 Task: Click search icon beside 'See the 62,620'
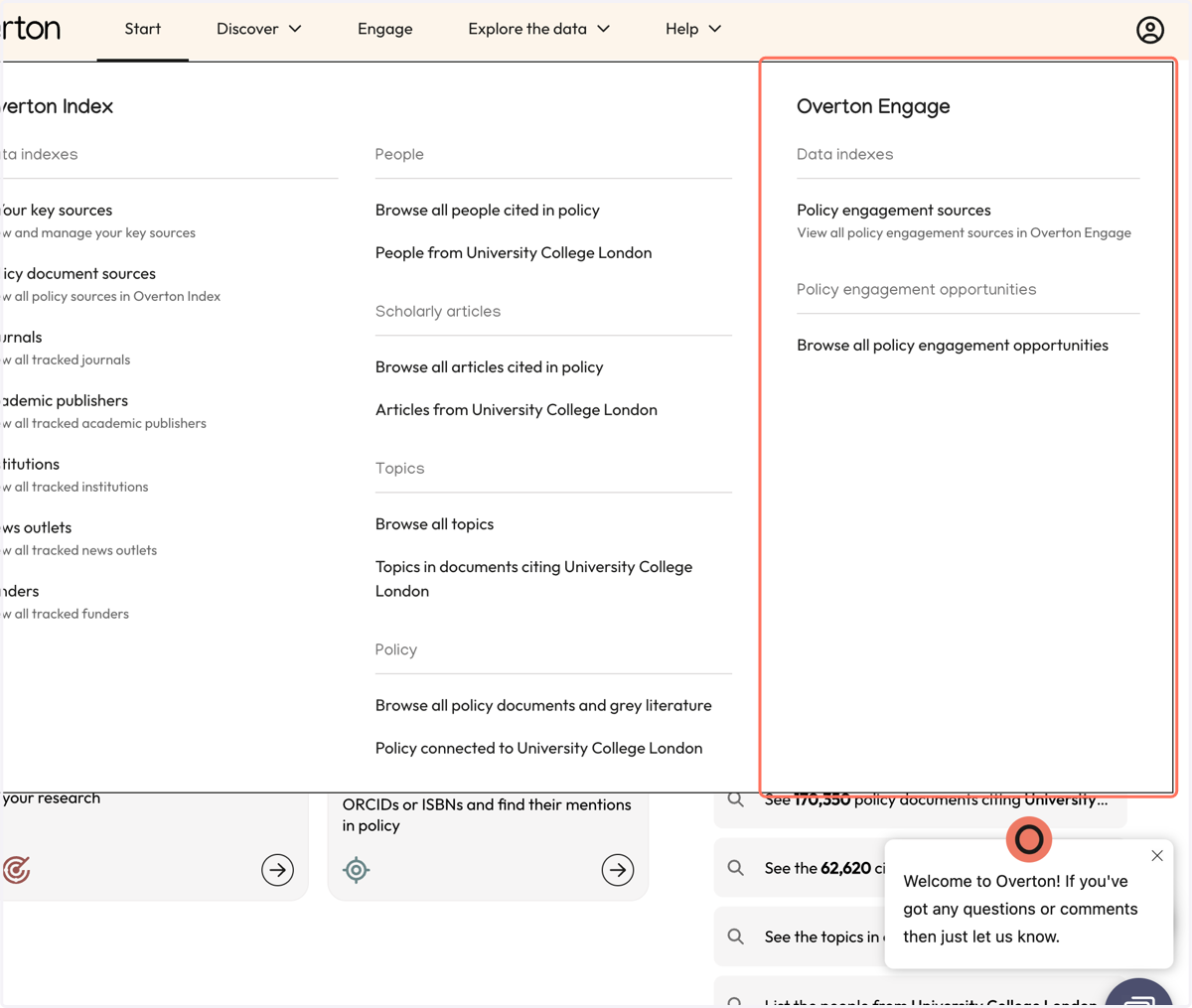(736, 868)
